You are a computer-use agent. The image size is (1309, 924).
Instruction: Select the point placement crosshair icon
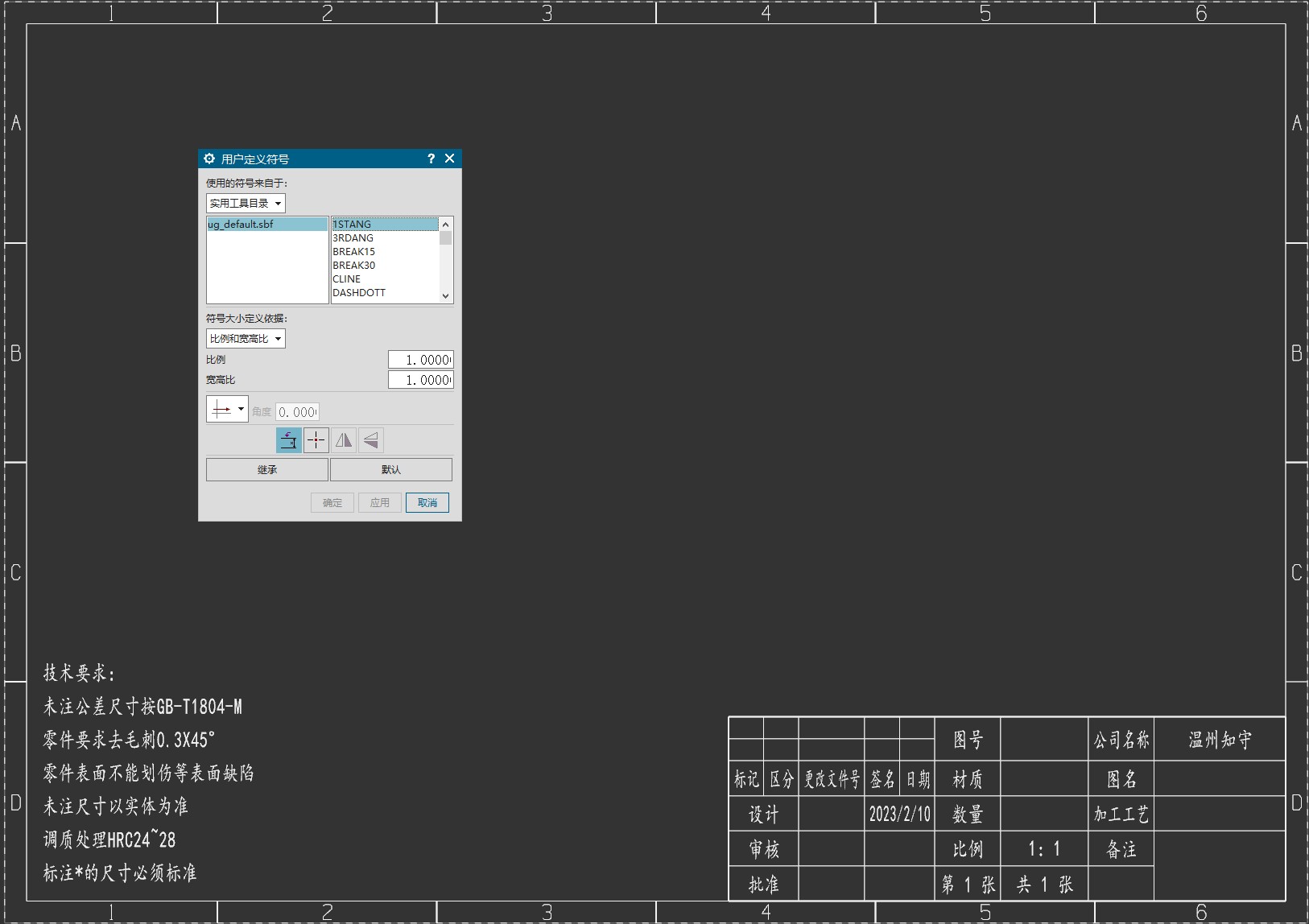(316, 440)
